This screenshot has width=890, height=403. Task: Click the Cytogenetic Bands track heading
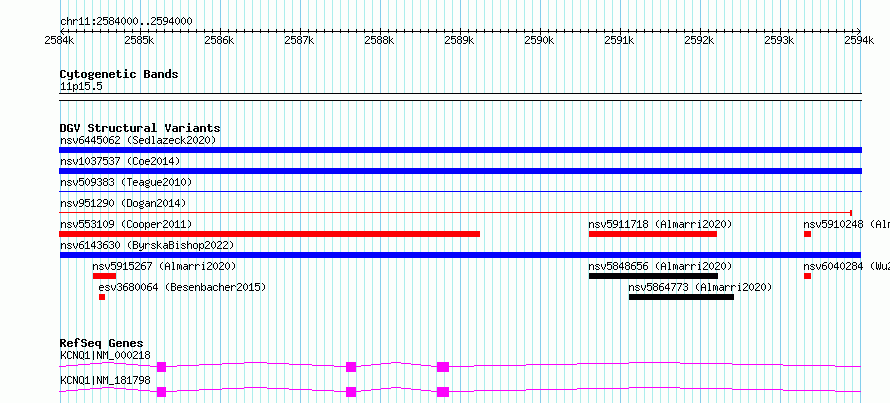119,74
